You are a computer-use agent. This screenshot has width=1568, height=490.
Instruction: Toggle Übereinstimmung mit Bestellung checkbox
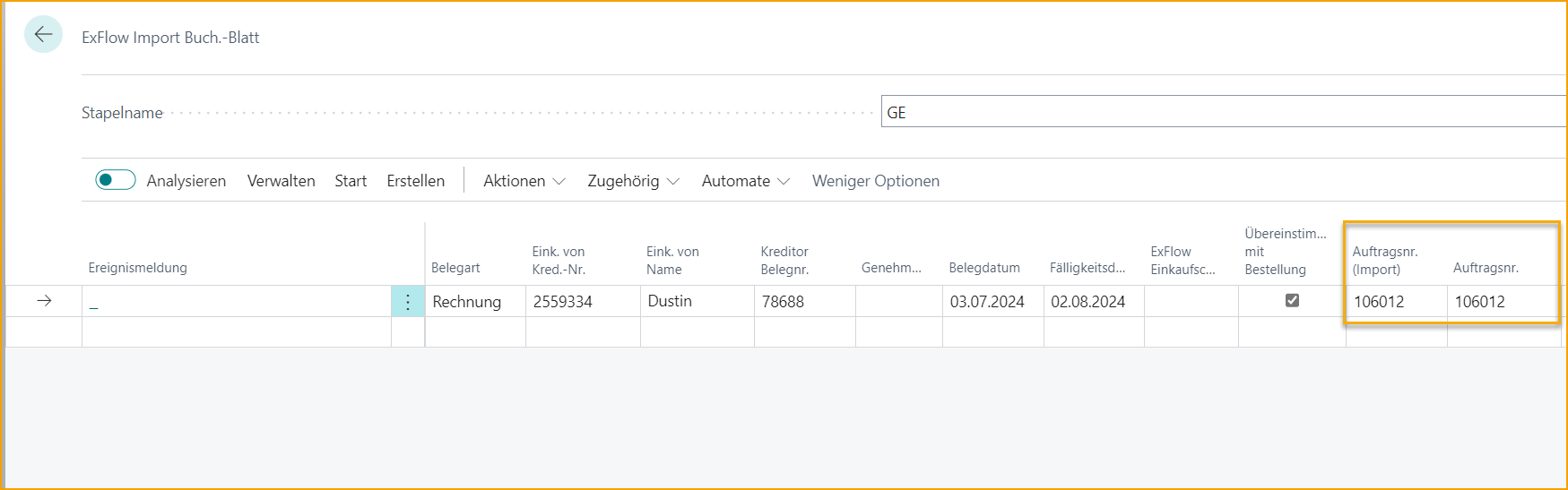[1292, 301]
